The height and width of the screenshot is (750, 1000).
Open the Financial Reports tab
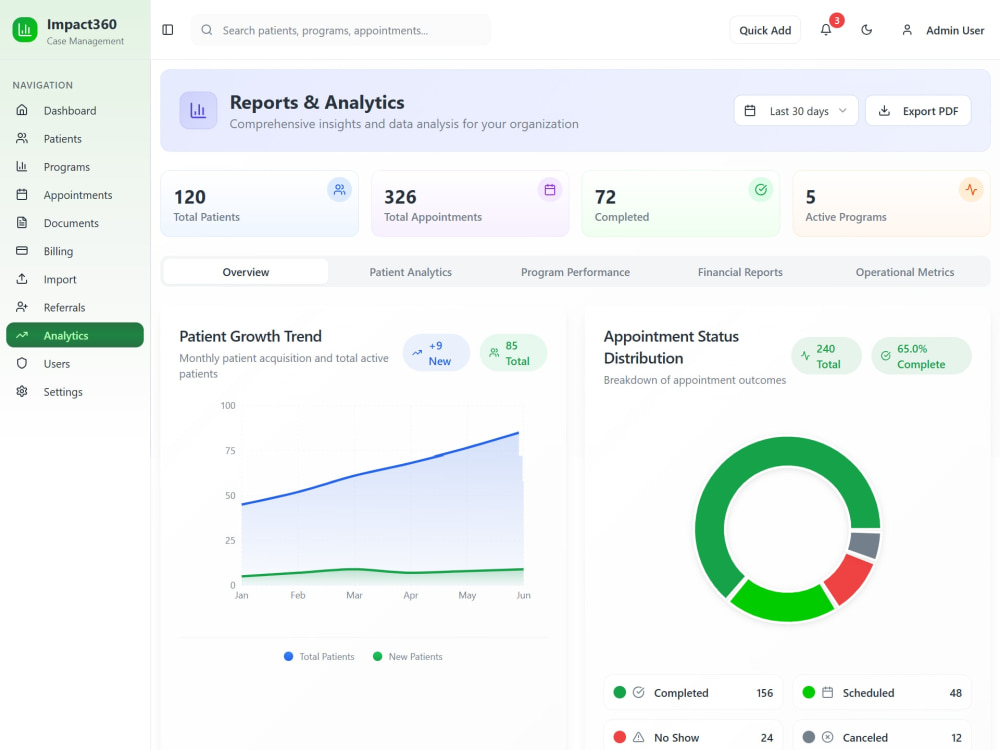[x=740, y=272]
